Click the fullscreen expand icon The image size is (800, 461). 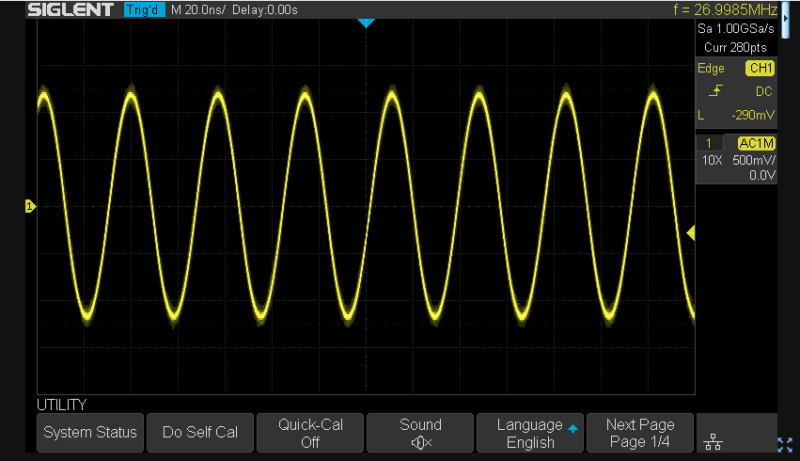(x=786, y=442)
